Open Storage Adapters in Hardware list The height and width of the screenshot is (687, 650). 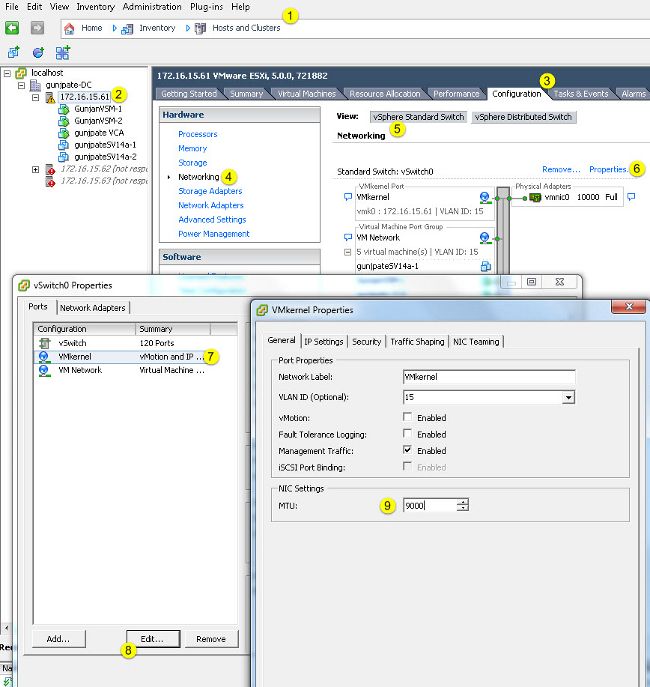210,191
